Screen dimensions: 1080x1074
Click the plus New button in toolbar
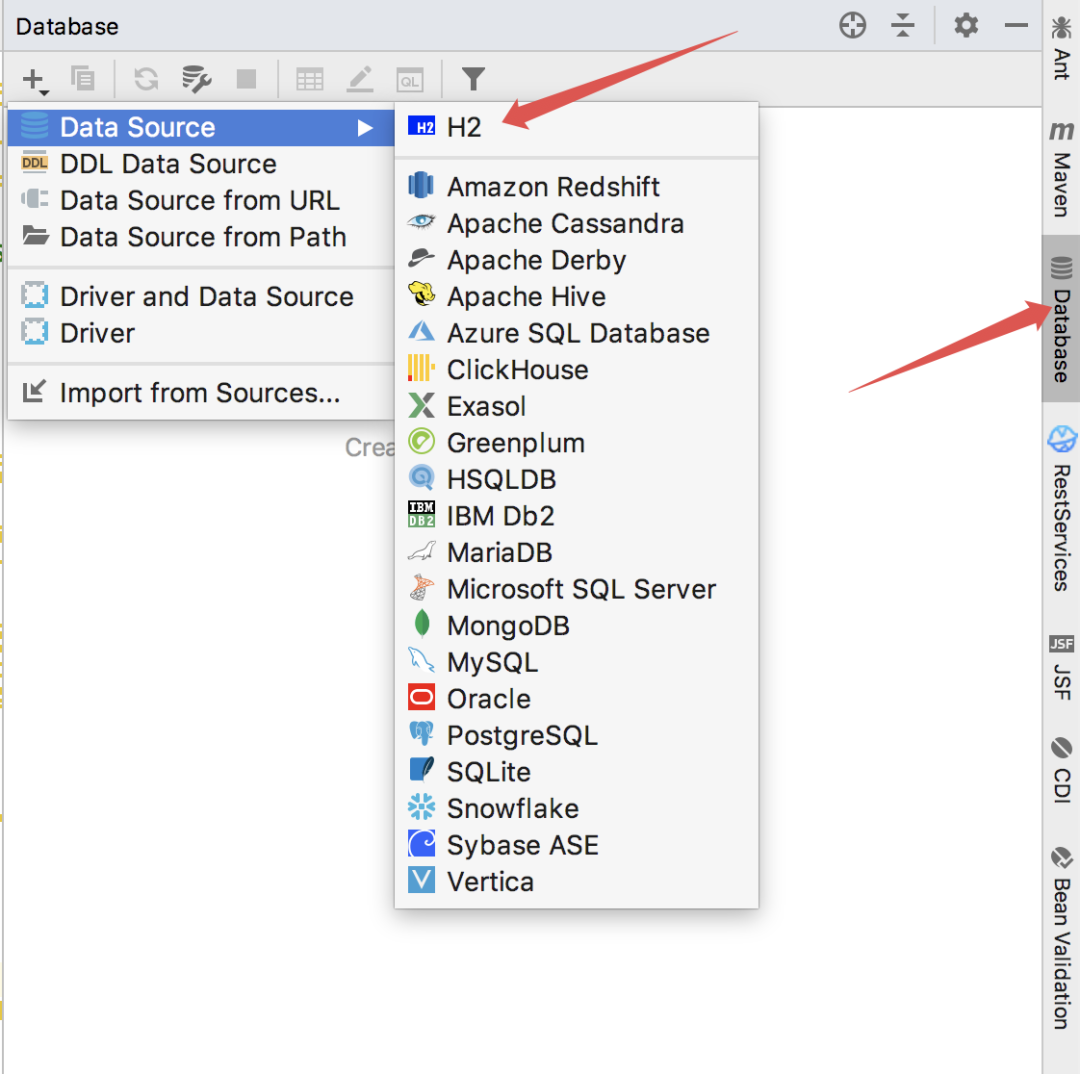[x=34, y=80]
